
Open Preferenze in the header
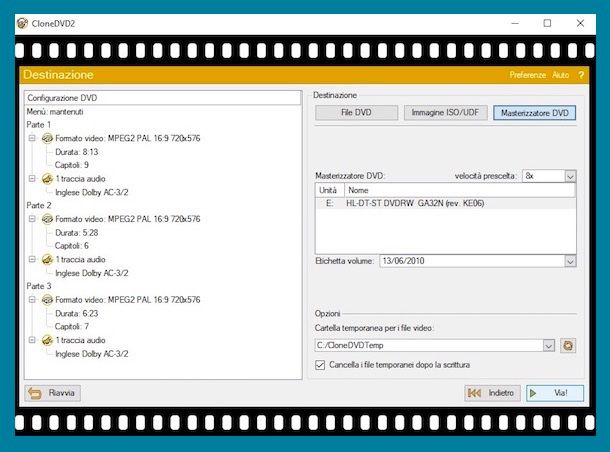coord(528,75)
